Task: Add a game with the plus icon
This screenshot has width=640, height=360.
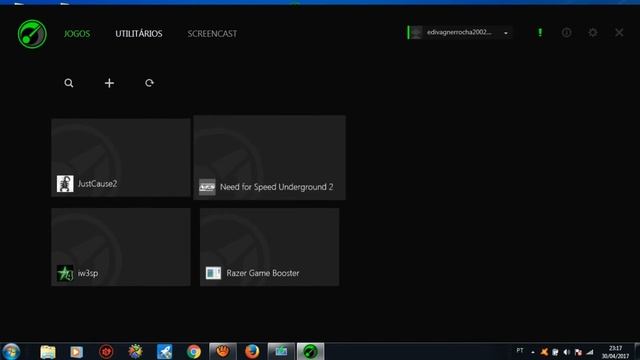Action: [109, 83]
